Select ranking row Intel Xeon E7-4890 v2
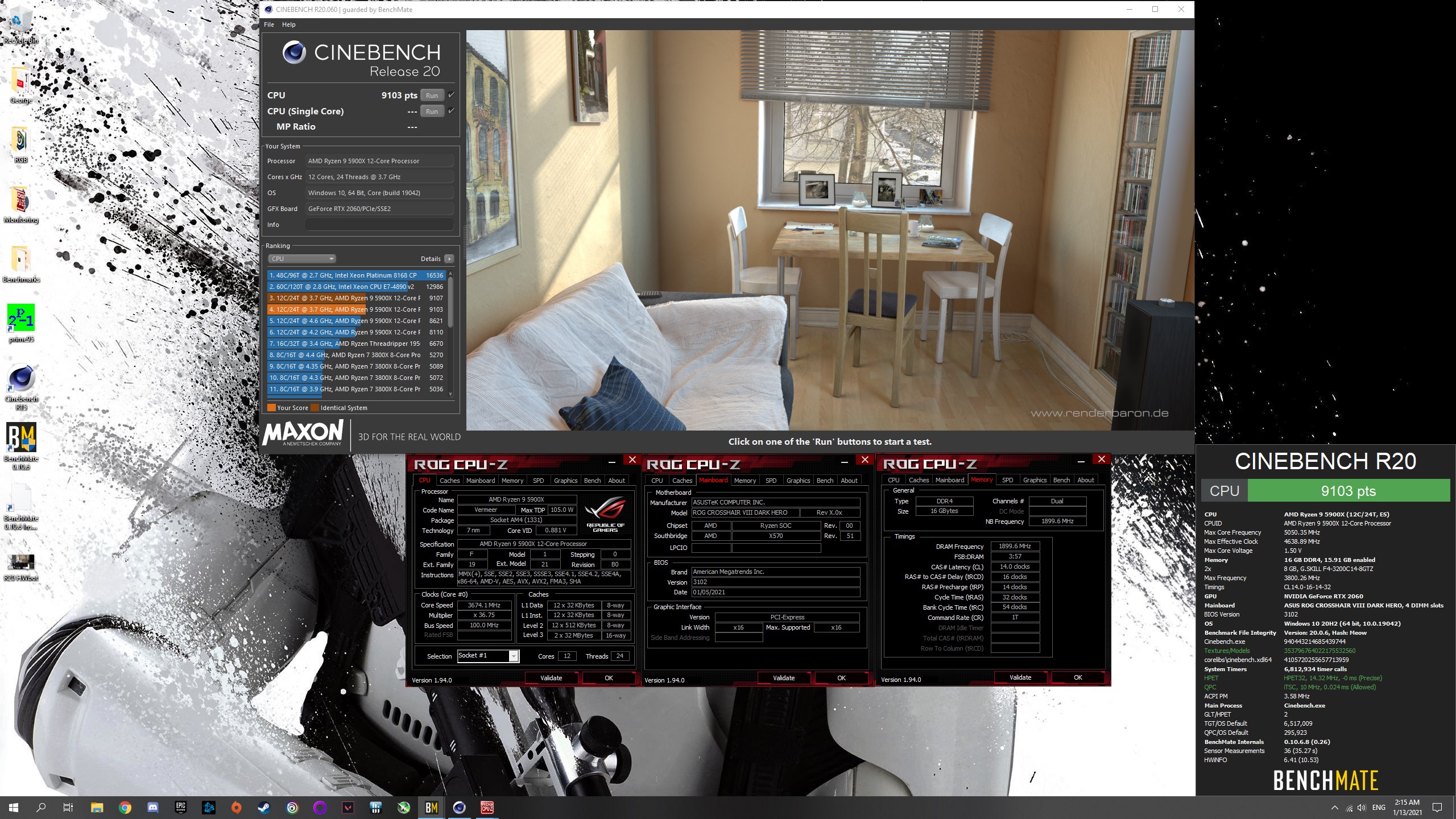1456x819 pixels. 357,287
